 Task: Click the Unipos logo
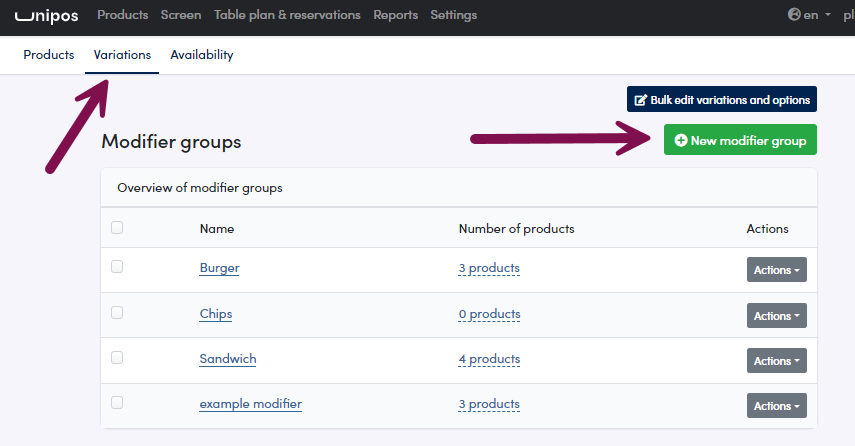46,16
